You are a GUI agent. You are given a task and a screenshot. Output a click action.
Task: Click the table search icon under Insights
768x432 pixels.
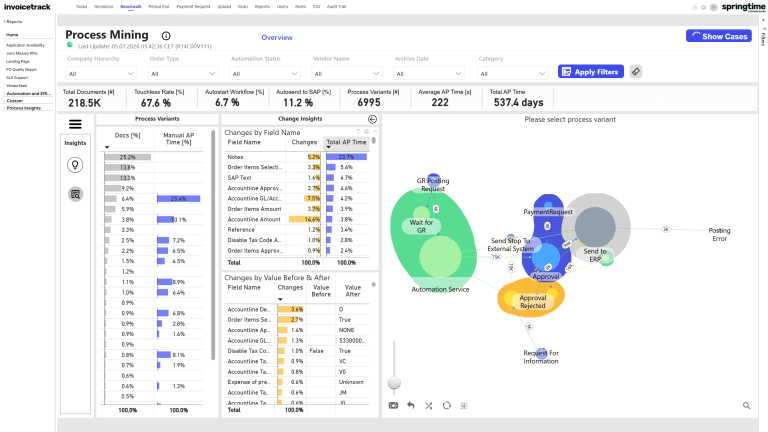tap(75, 194)
